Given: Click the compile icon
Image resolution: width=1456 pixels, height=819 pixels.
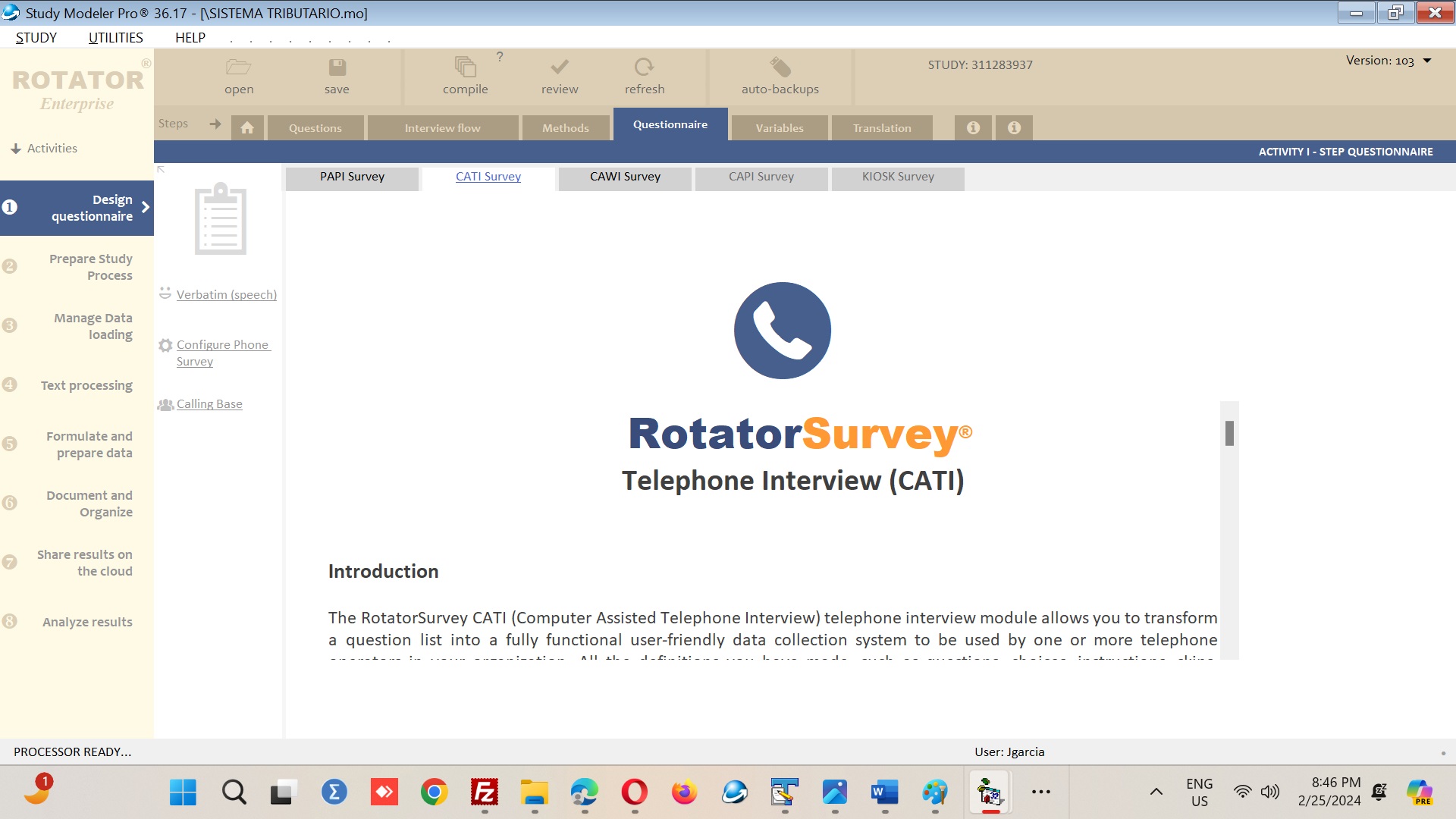Looking at the screenshot, I should pos(465,67).
